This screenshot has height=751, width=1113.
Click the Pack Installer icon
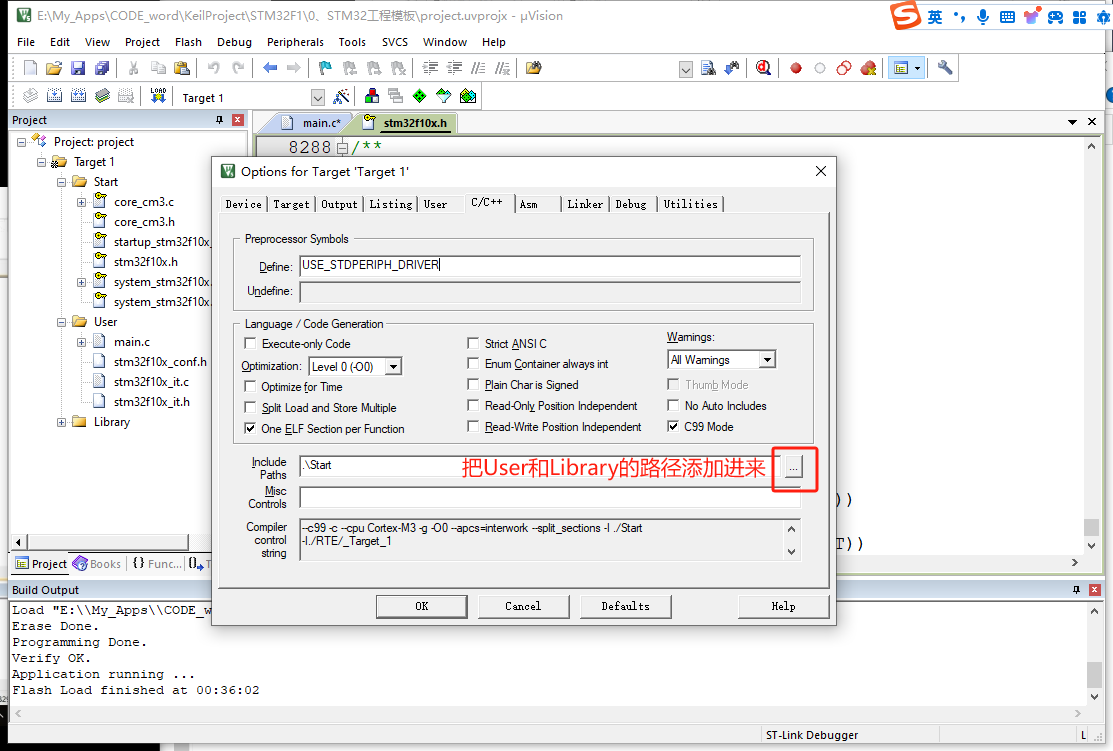click(x=468, y=97)
